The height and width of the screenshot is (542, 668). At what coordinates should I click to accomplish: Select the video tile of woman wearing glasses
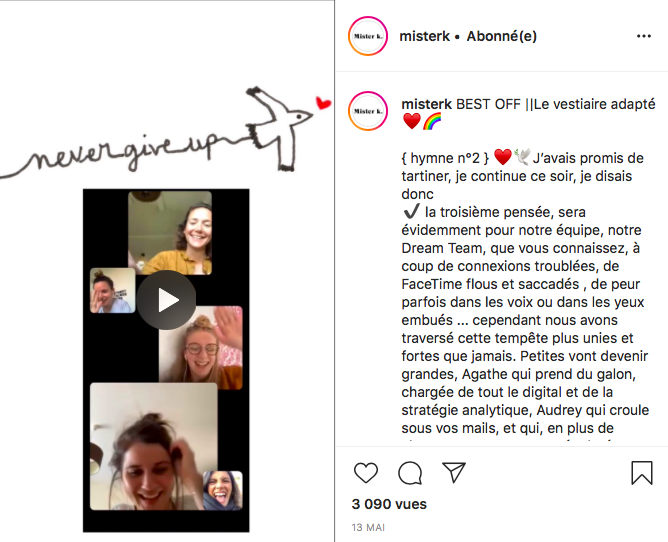click(x=201, y=347)
